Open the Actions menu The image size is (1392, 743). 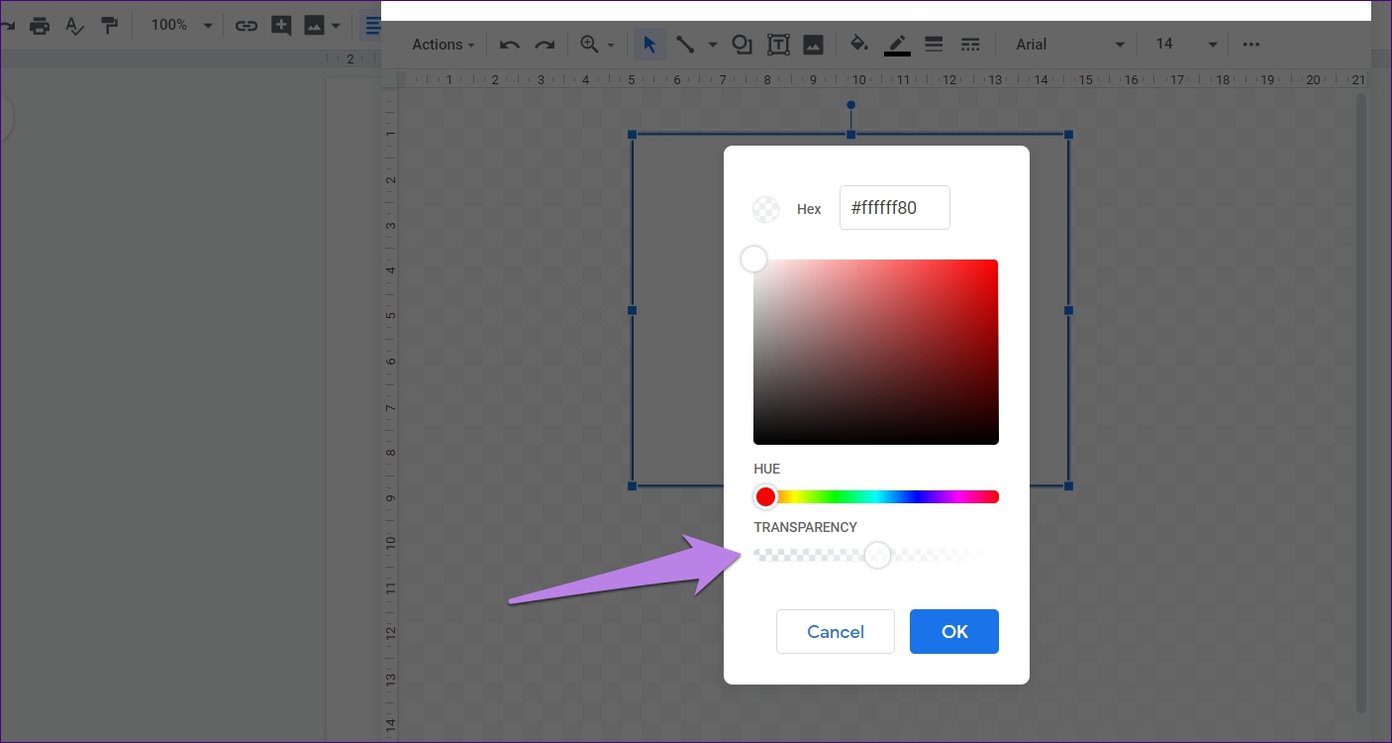pos(443,45)
